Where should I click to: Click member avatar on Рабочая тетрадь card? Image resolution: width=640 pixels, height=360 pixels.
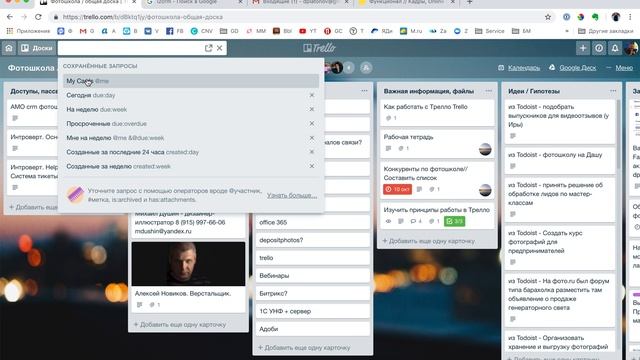[x=485, y=149]
